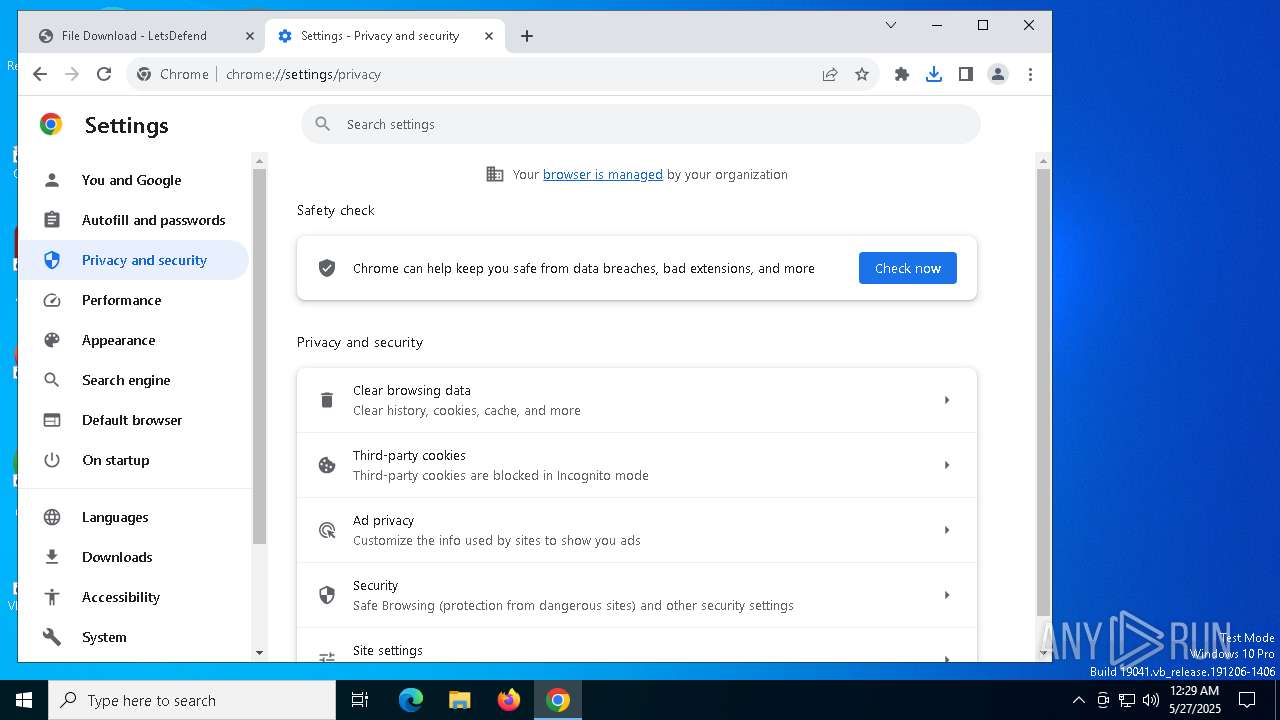
Task: Open Default browser settings
Action: click(135, 420)
